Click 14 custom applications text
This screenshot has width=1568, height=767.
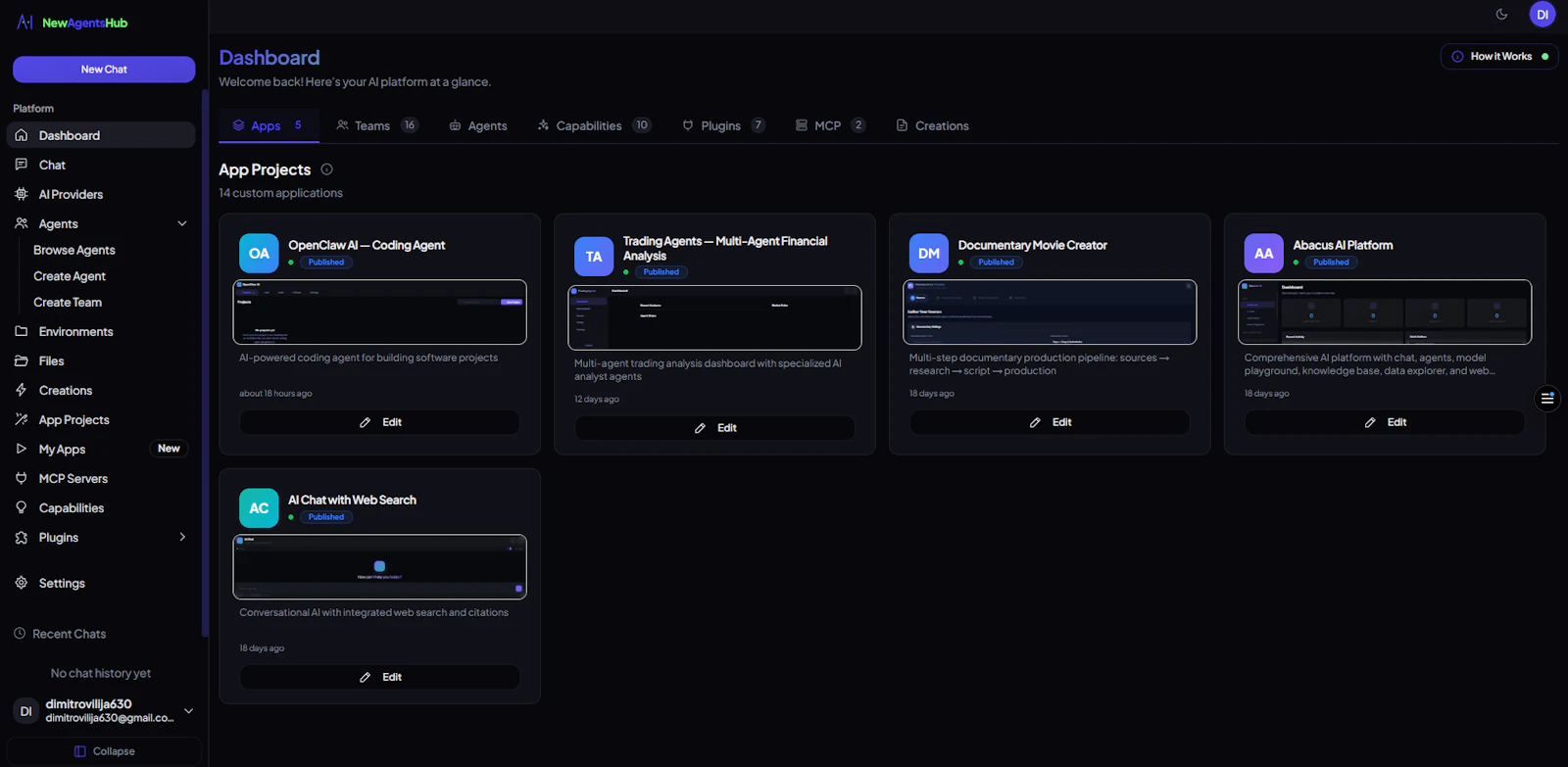tap(281, 193)
